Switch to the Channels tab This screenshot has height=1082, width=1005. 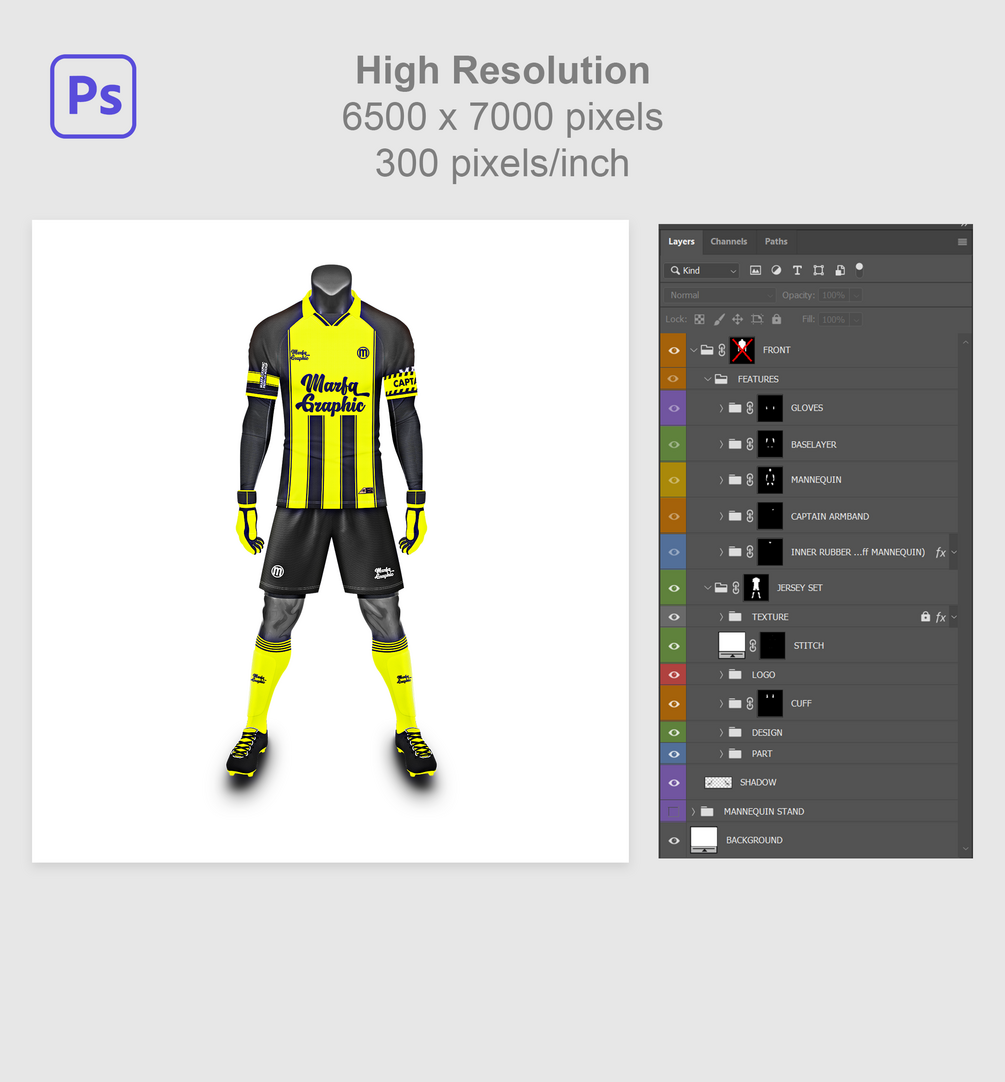coord(728,242)
